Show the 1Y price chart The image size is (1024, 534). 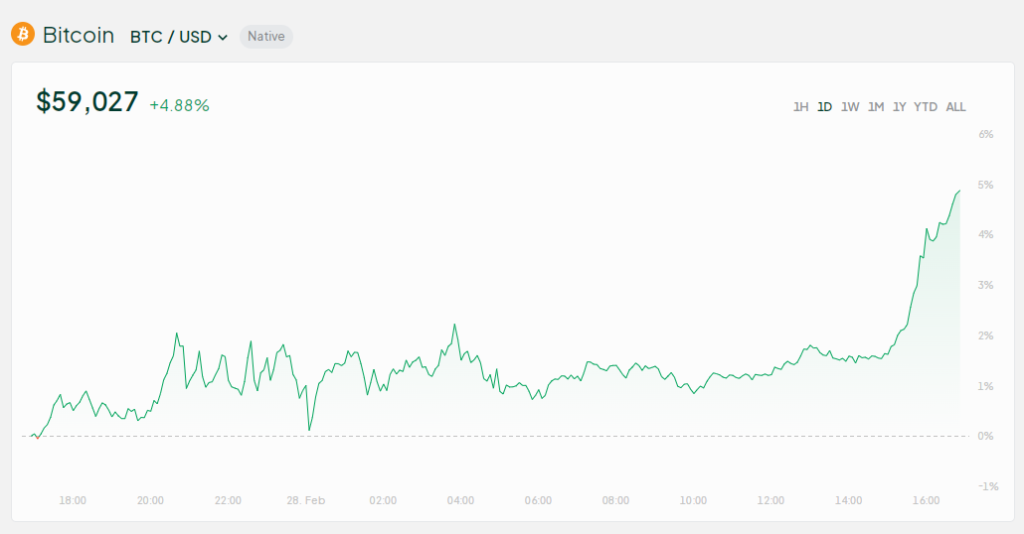899,107
